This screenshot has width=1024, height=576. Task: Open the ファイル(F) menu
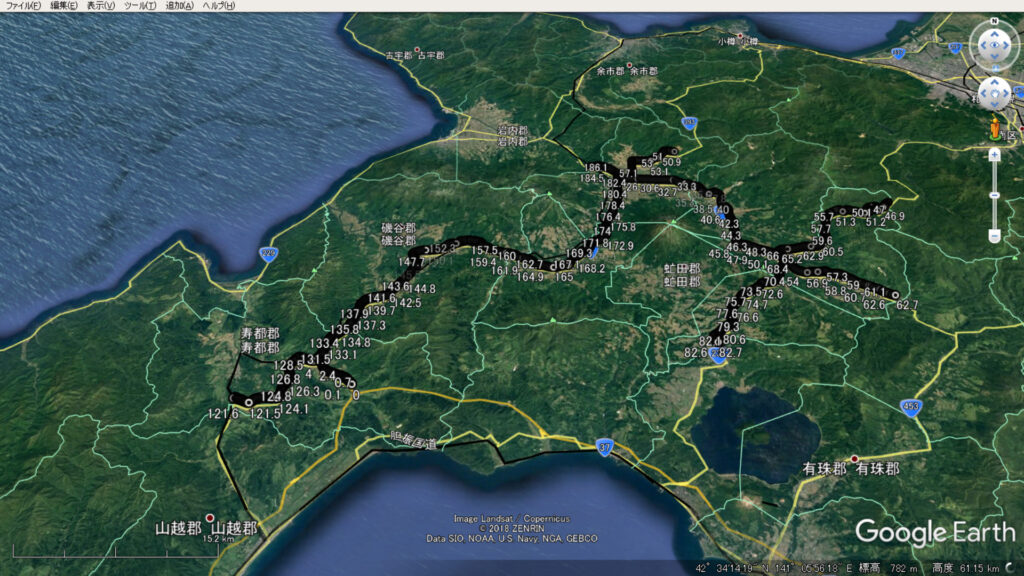(23, 6)
